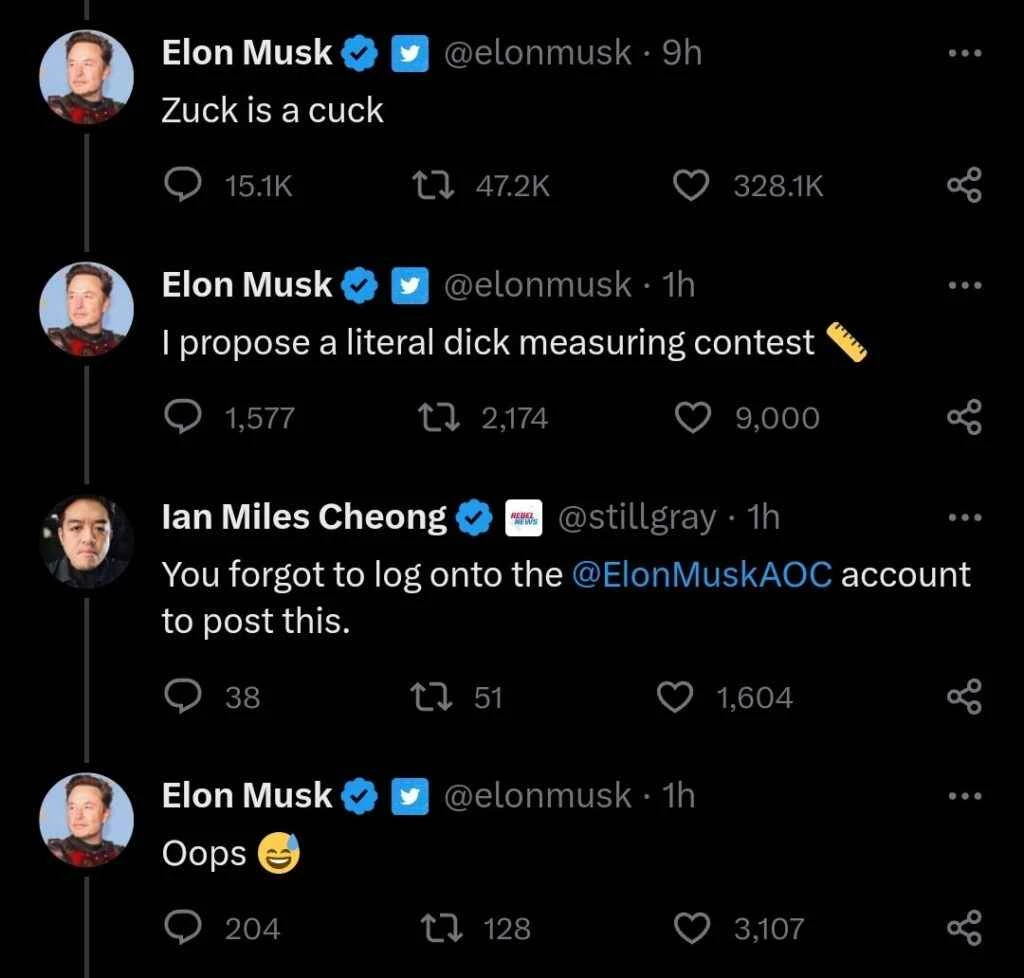Open the @stillgray handle profile
Viewport: 1024px width, 978px height.
click(636, 517)
